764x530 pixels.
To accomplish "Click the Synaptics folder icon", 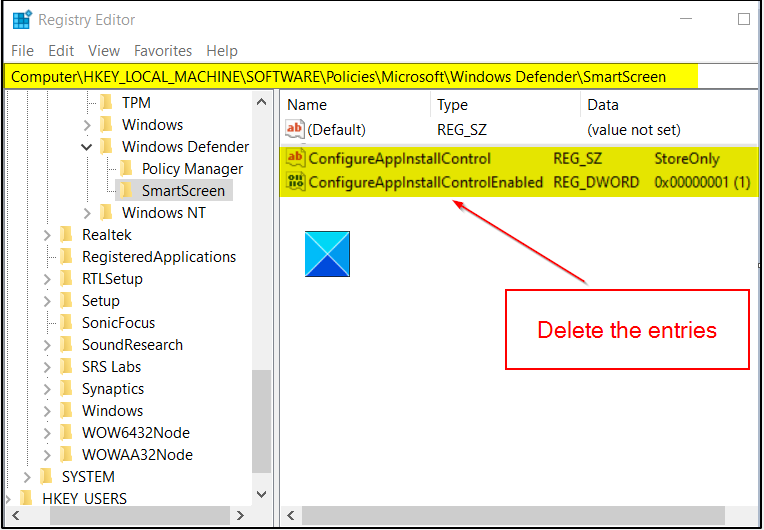I will click(66, 388).
